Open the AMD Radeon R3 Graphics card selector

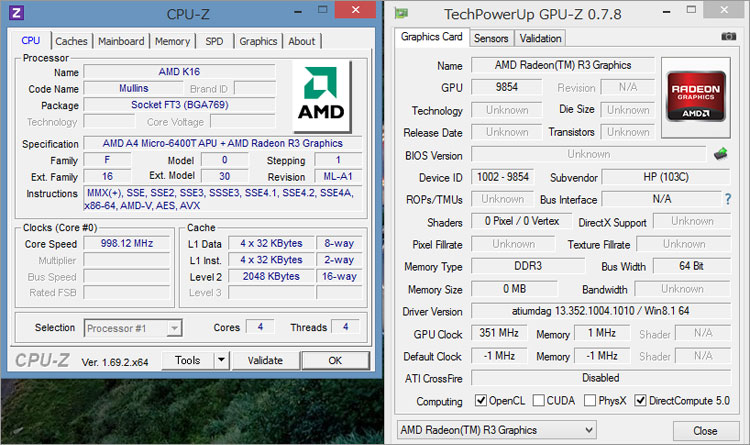(497, 430)
